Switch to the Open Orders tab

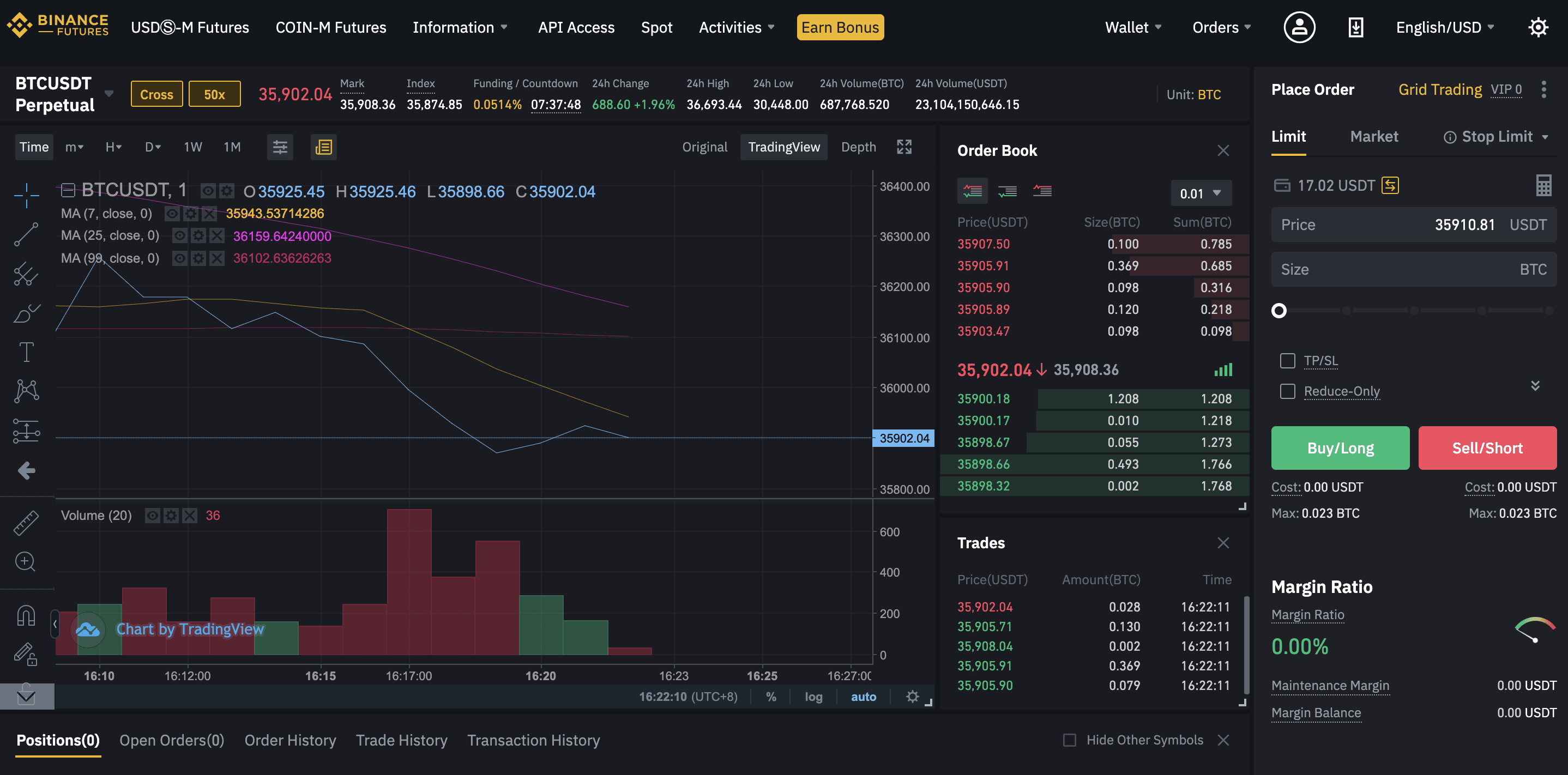(x=172, y=740)
